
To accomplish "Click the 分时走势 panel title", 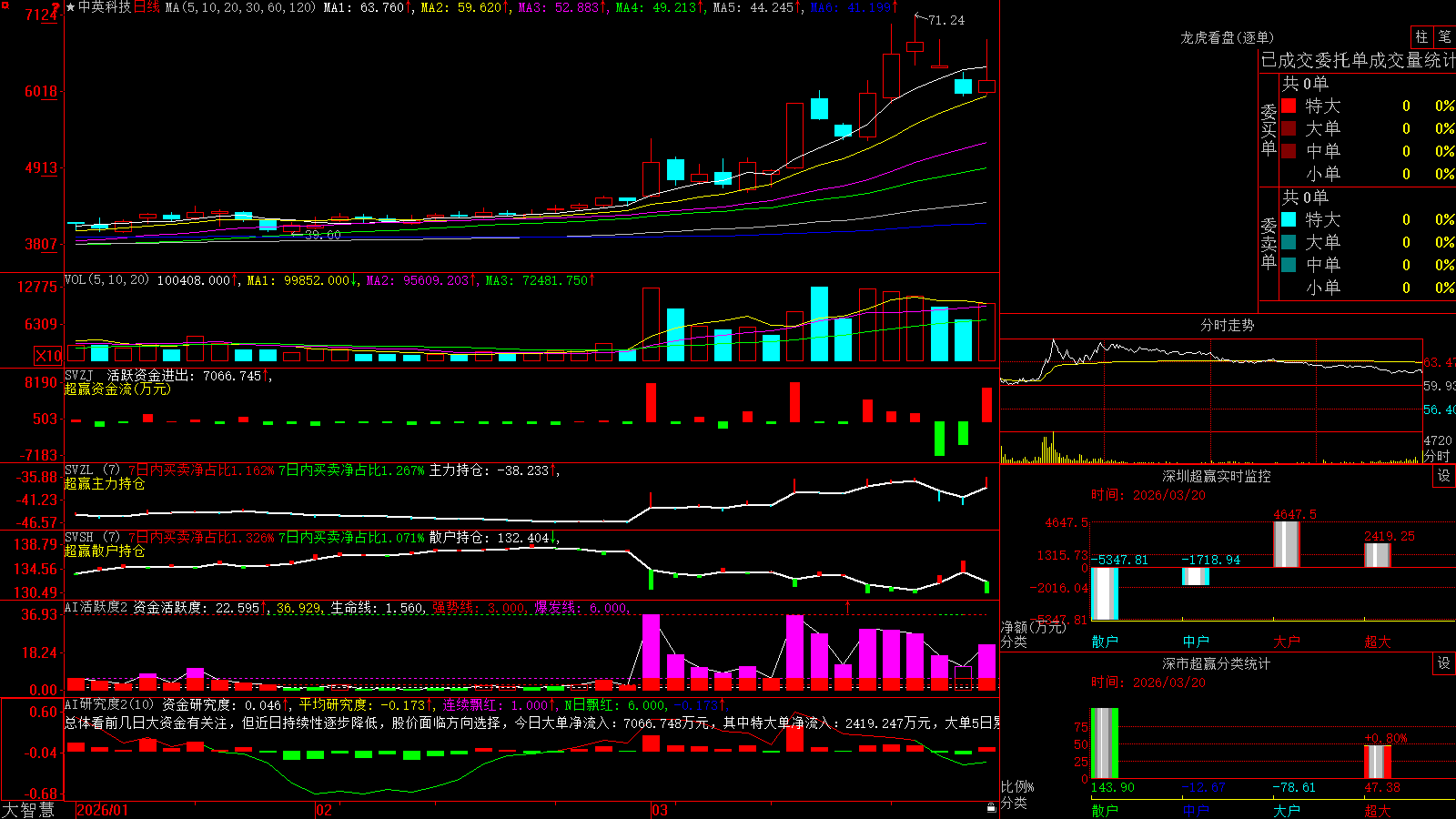I will coord(1227,325).
